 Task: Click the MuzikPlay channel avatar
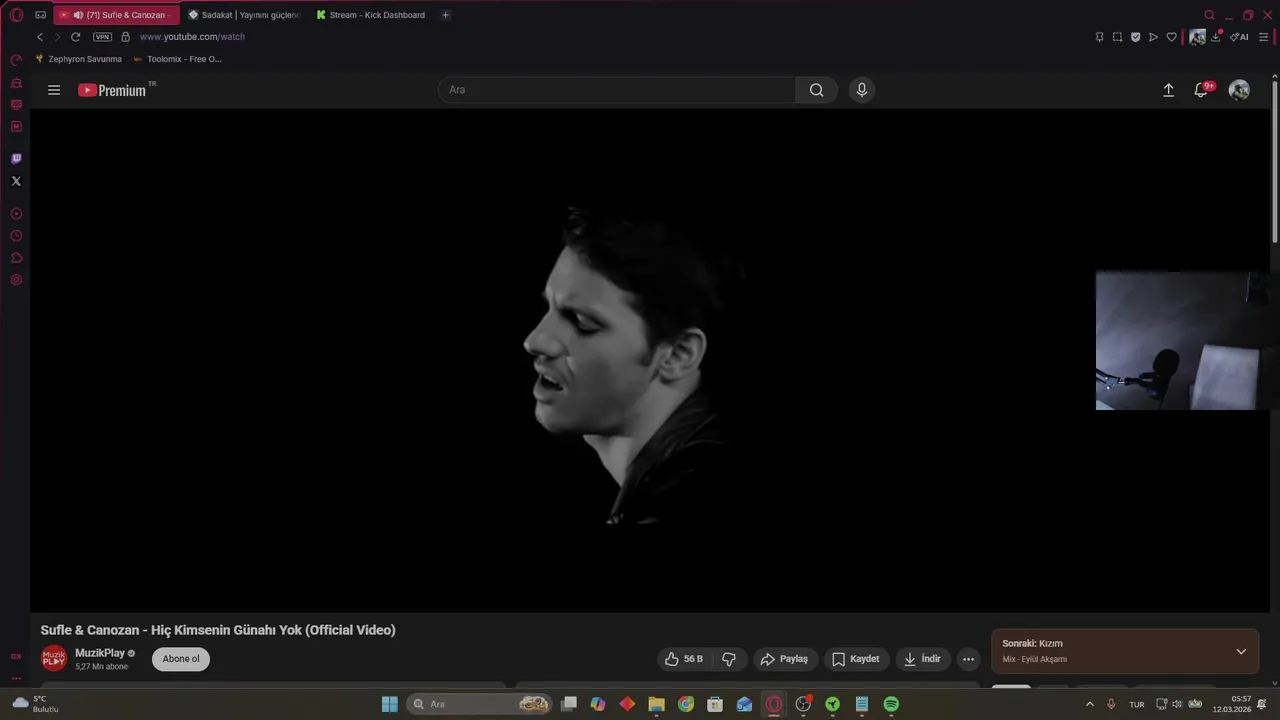point(54,658)
